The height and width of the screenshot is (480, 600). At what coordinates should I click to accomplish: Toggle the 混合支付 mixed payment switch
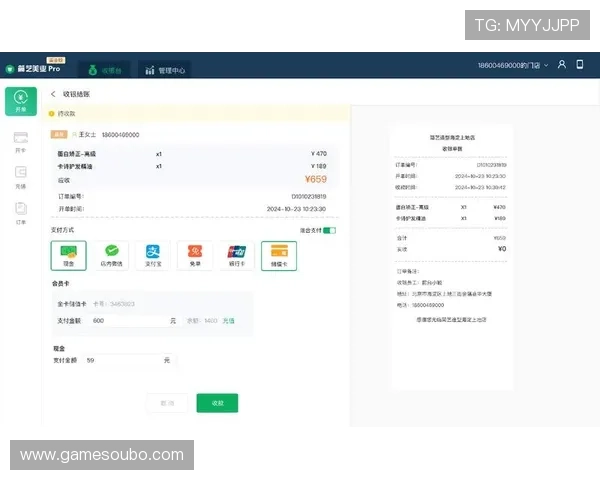329,230
